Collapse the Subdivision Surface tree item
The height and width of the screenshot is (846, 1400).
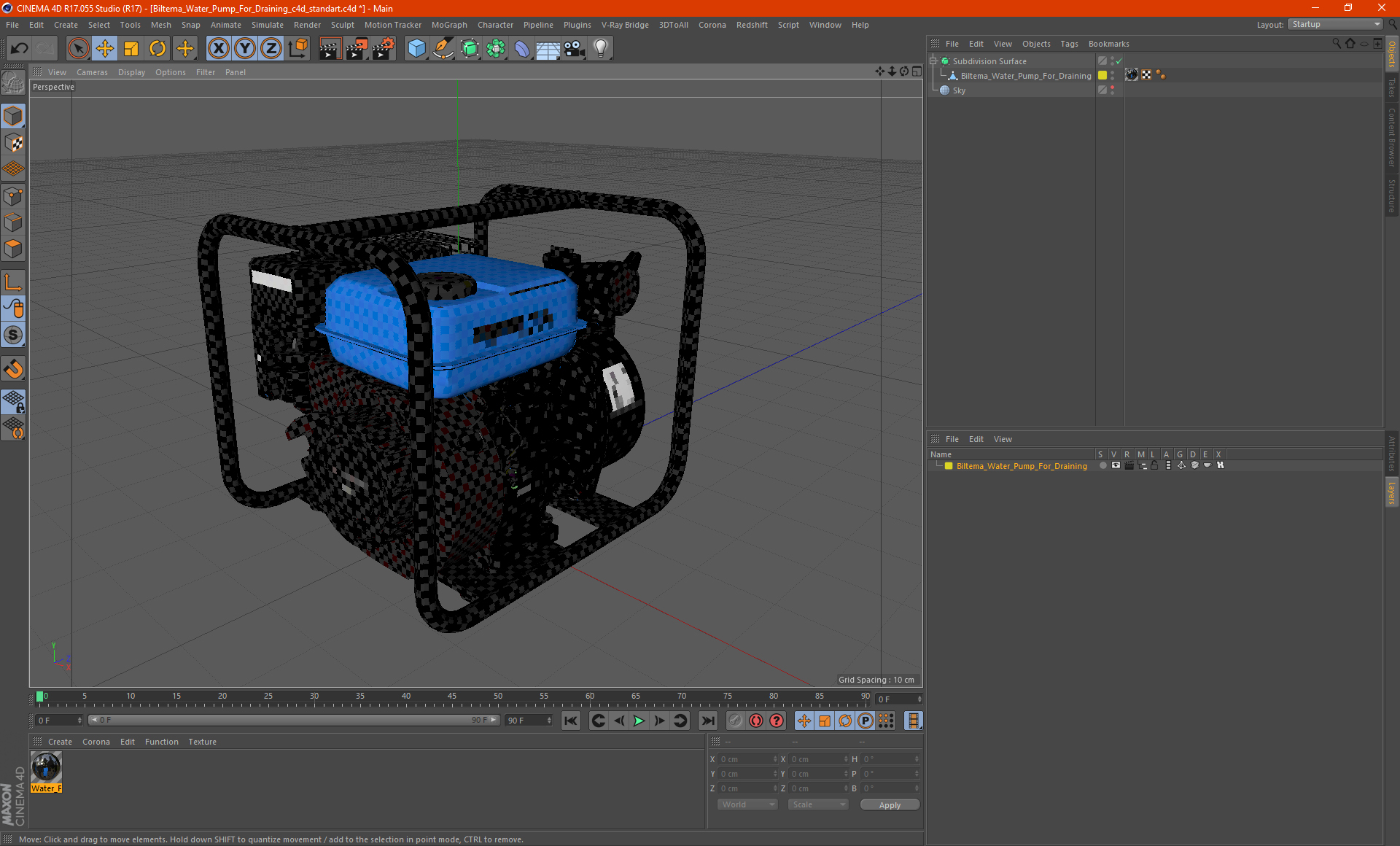[933, 61]
